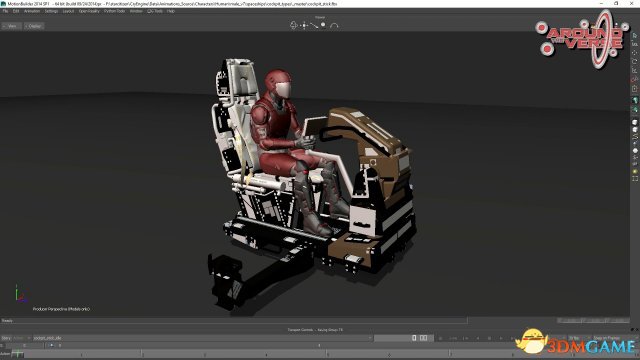The image size is (640, 360).
Task: Click the play button in transport controls
Action: 501,338
